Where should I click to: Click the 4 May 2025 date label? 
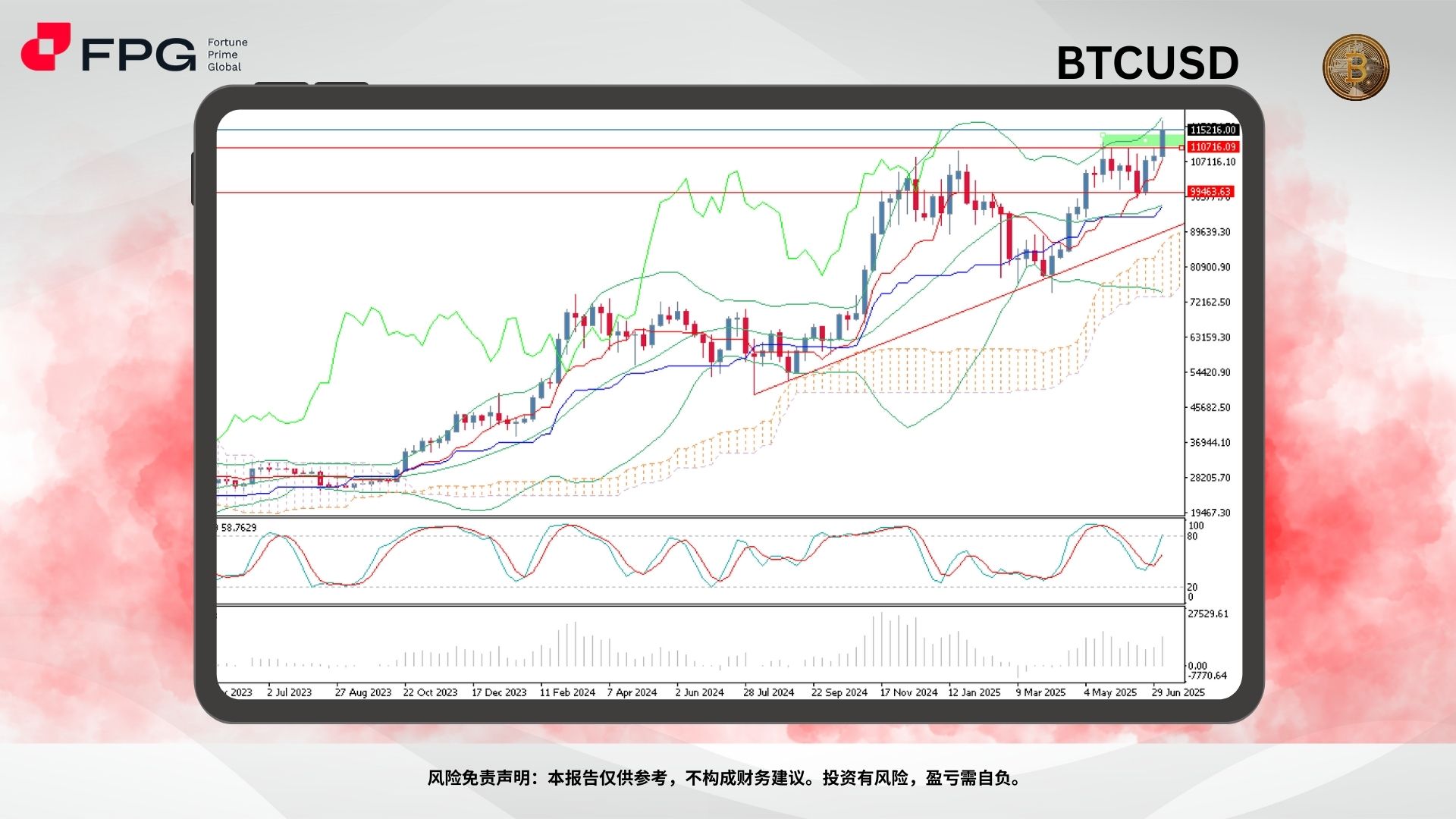1109,692
